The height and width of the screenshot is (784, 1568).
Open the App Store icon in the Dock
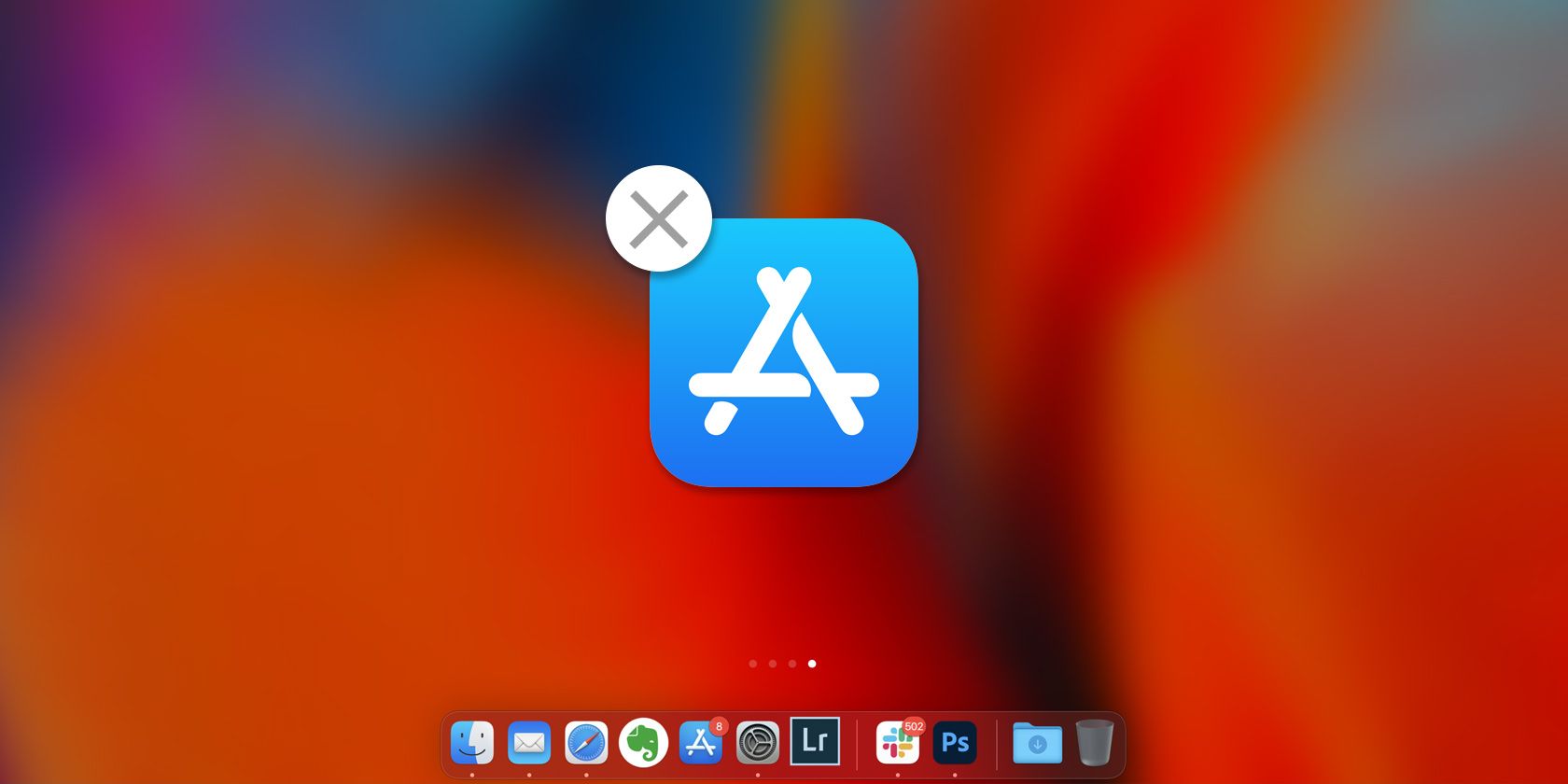[x=701, y=743]
